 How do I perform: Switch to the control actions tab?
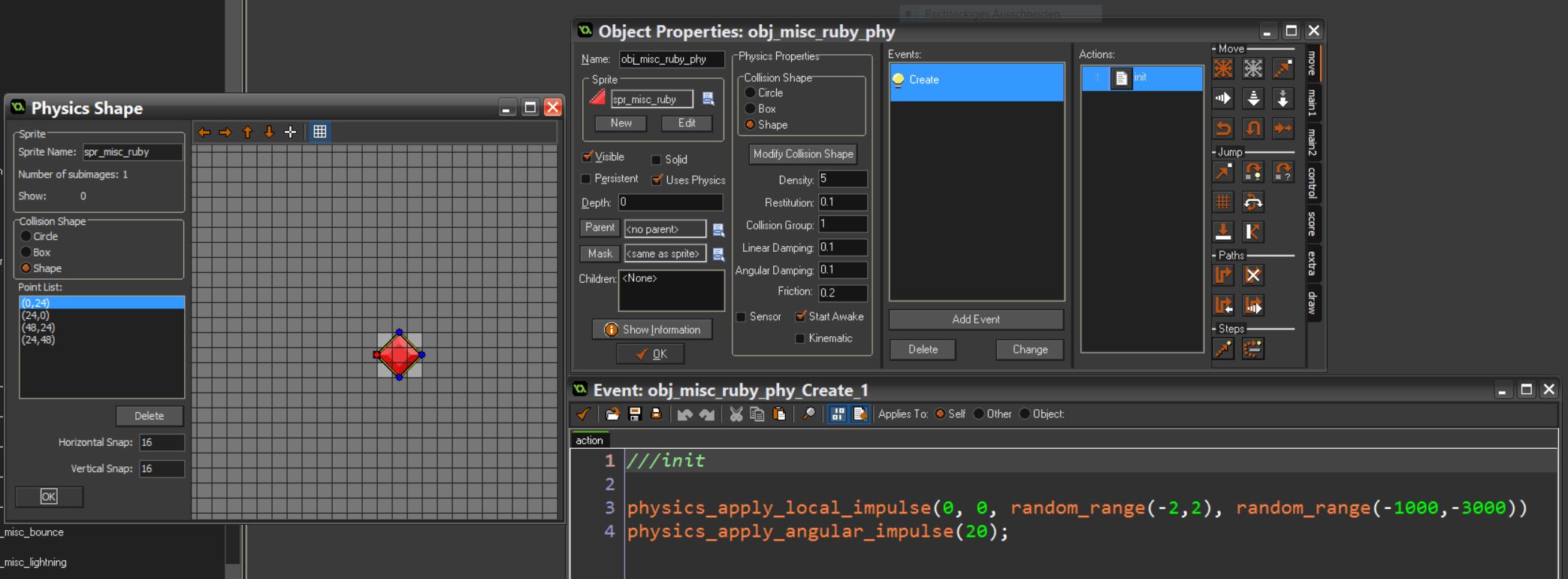[x=1312, y=183]
